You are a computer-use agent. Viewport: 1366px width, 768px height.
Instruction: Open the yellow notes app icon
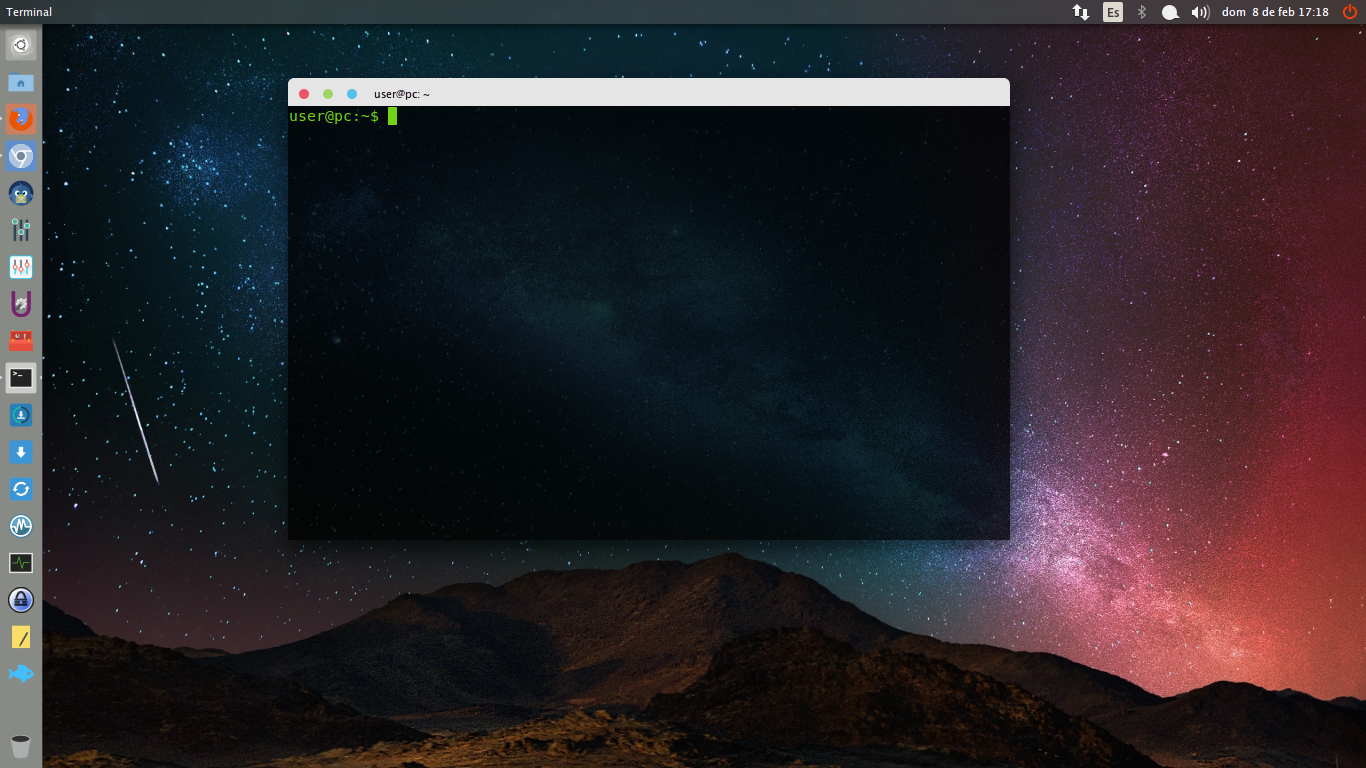point(21,637)
